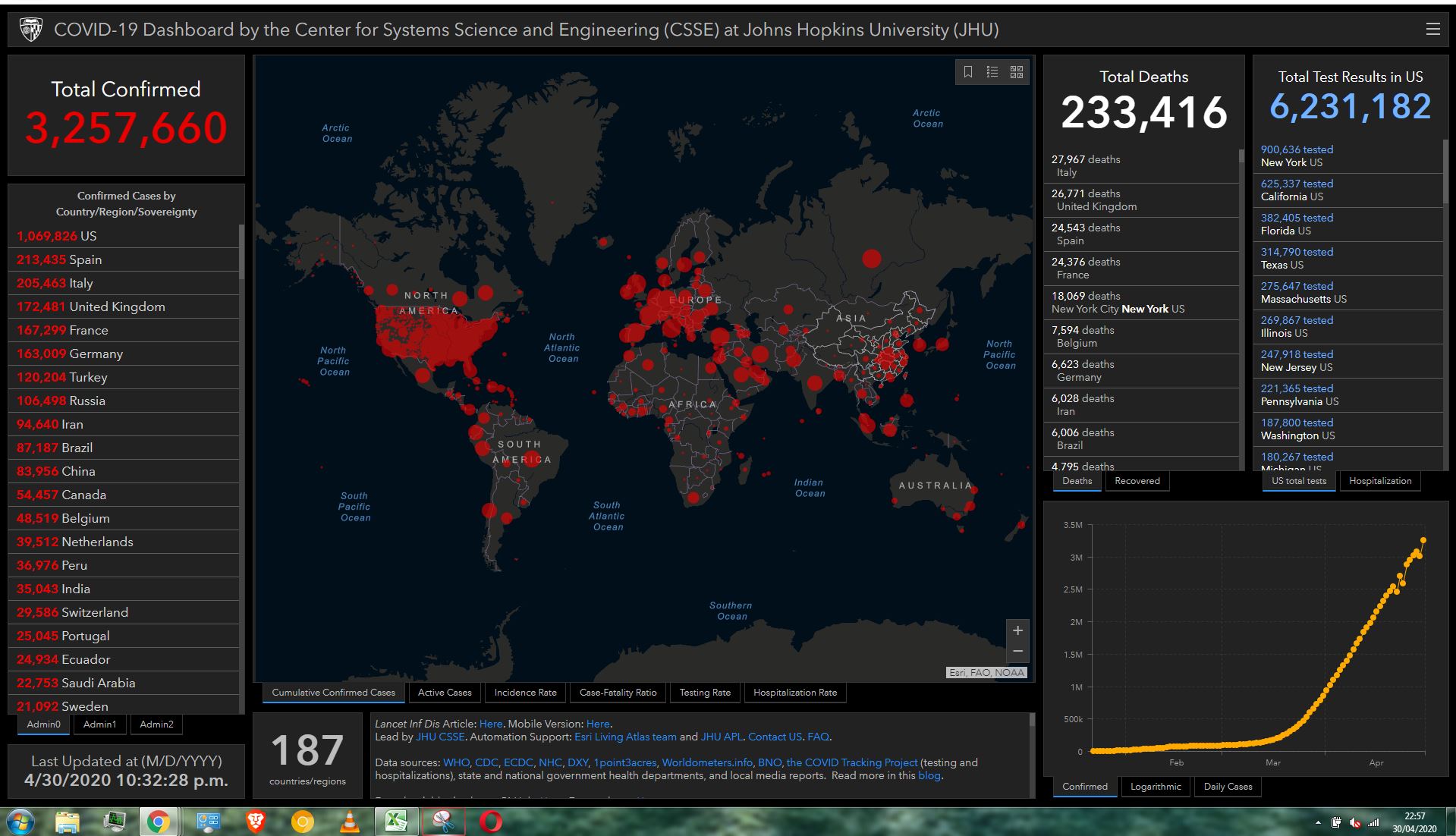Show the Daily Cases chart tab
Image resolution: width=1456 pixels, height=836 pixels.
[x=1228, y=787]
